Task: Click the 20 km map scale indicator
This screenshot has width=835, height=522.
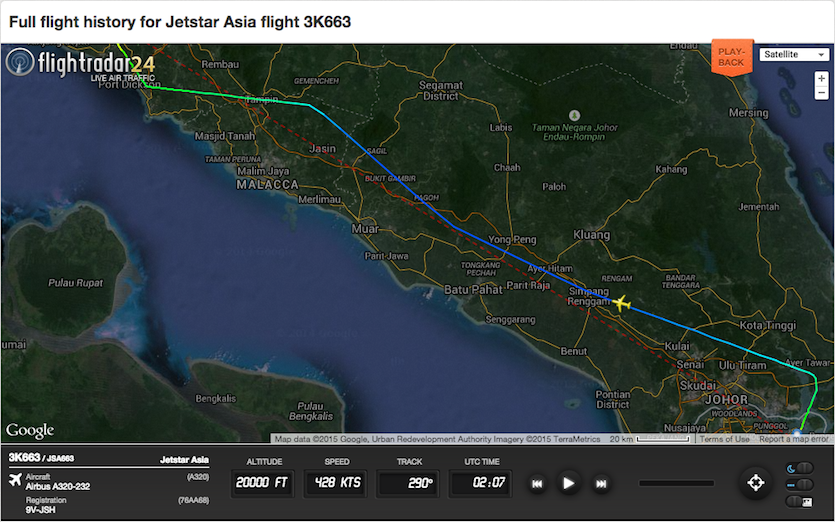Action: pos(651,439)
